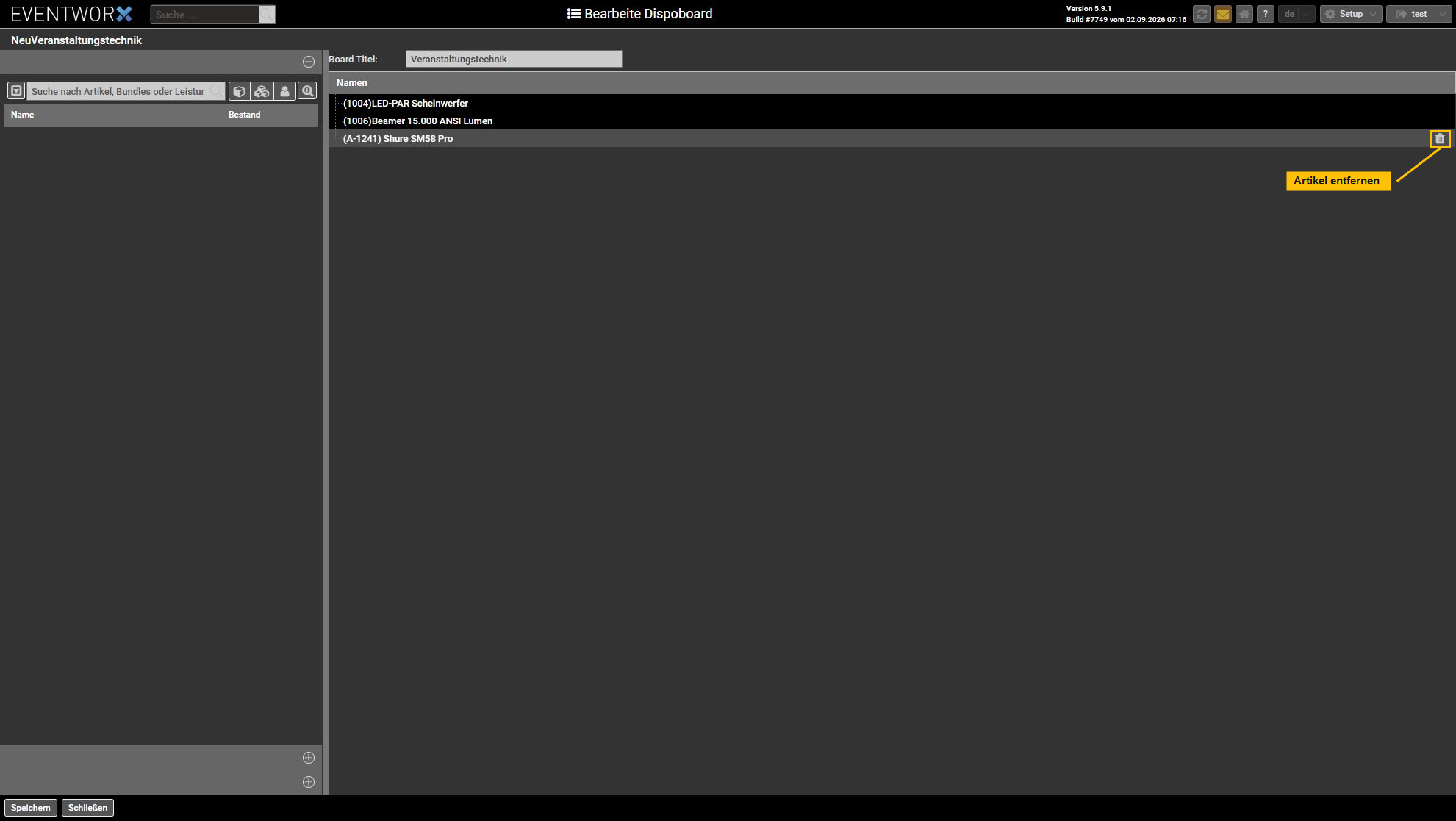
Task: Expand the upper collapsed panel with plus circle
Action: pyautogui.click(x=309, y=758)
